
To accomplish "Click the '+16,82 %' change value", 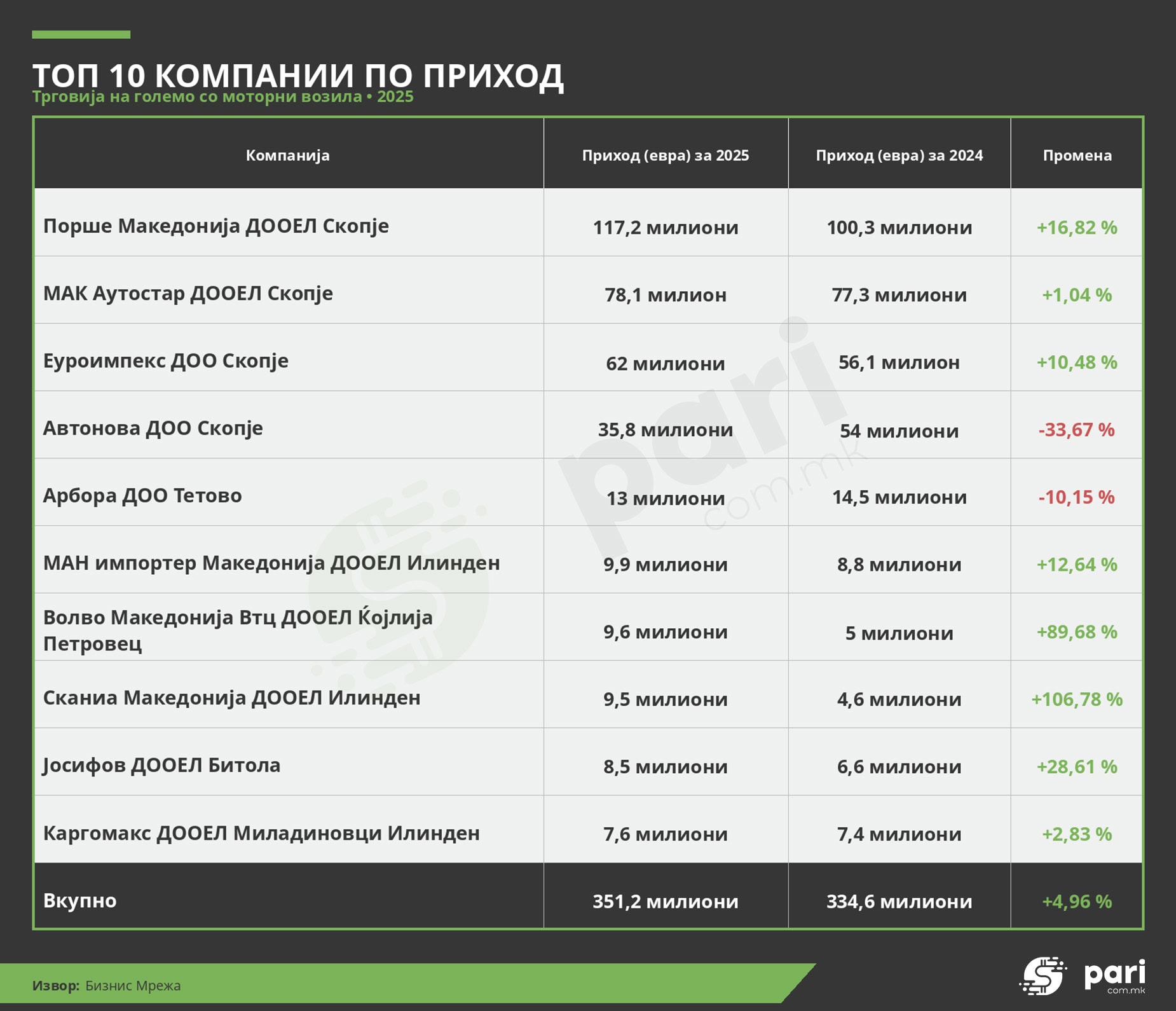I will point(1077,228).
